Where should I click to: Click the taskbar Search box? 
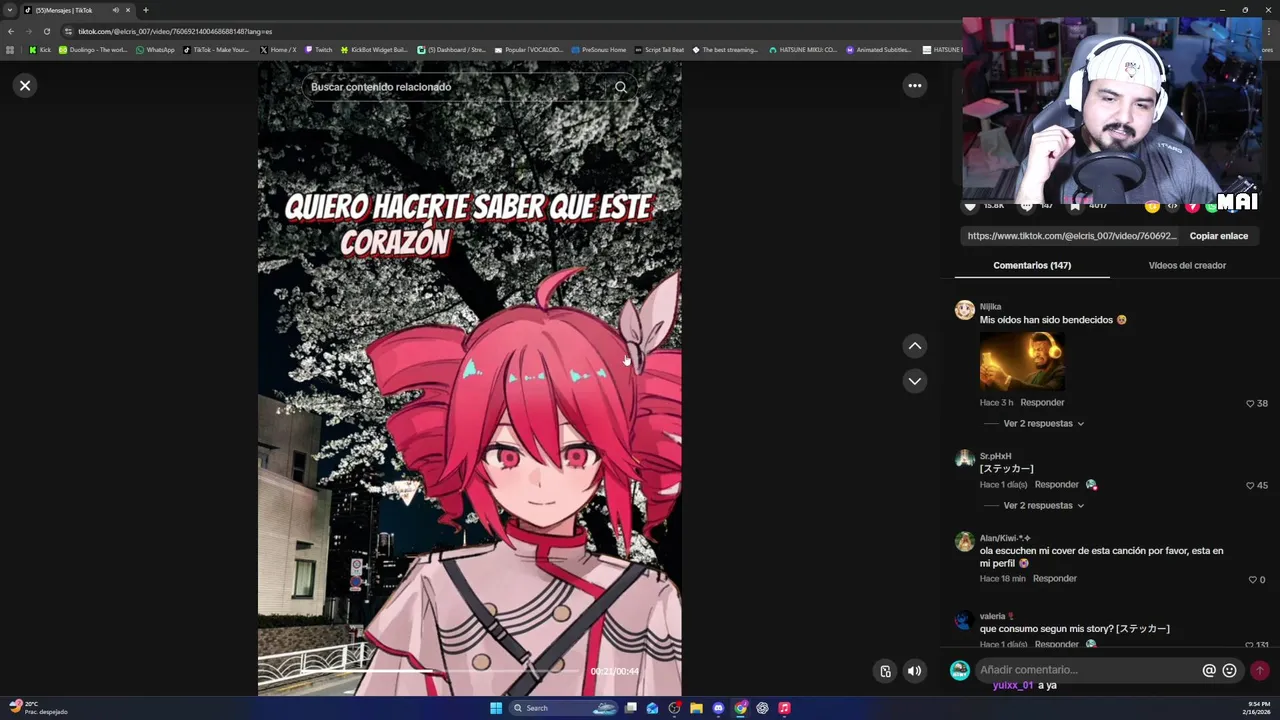tap(566, 708)
